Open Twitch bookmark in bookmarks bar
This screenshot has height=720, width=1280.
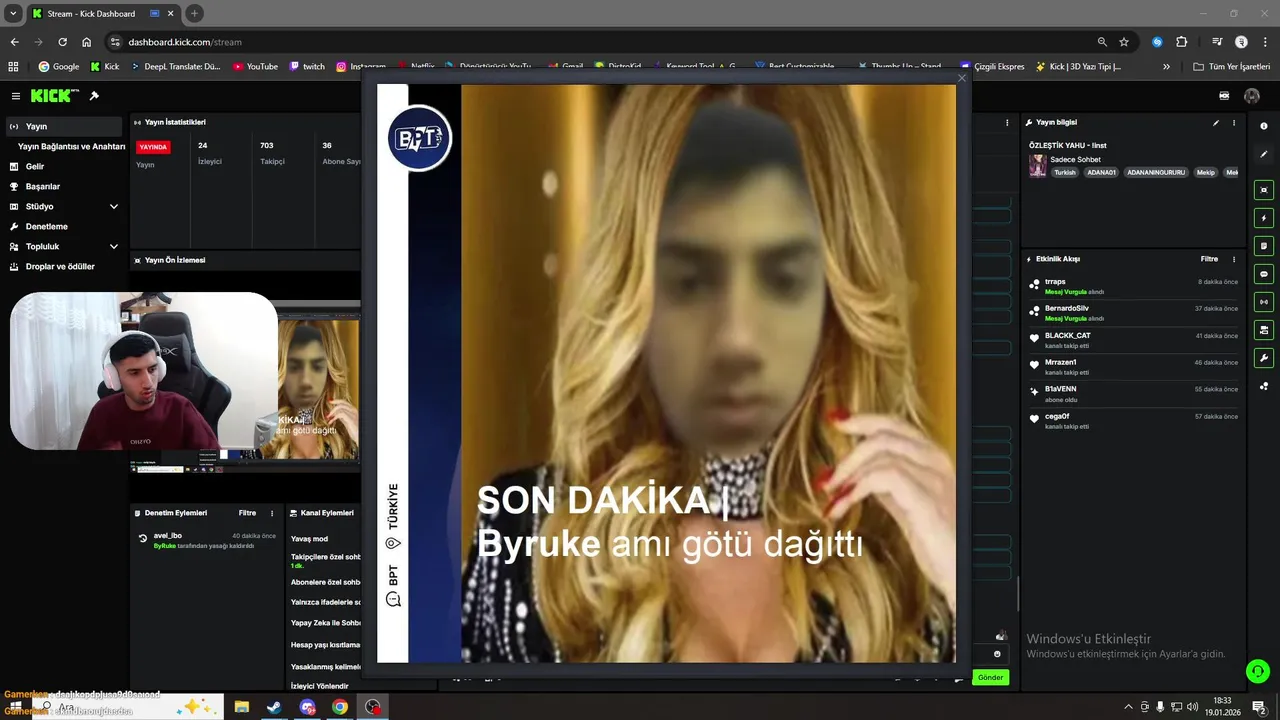pyautogui.click(x=307, y=66)
